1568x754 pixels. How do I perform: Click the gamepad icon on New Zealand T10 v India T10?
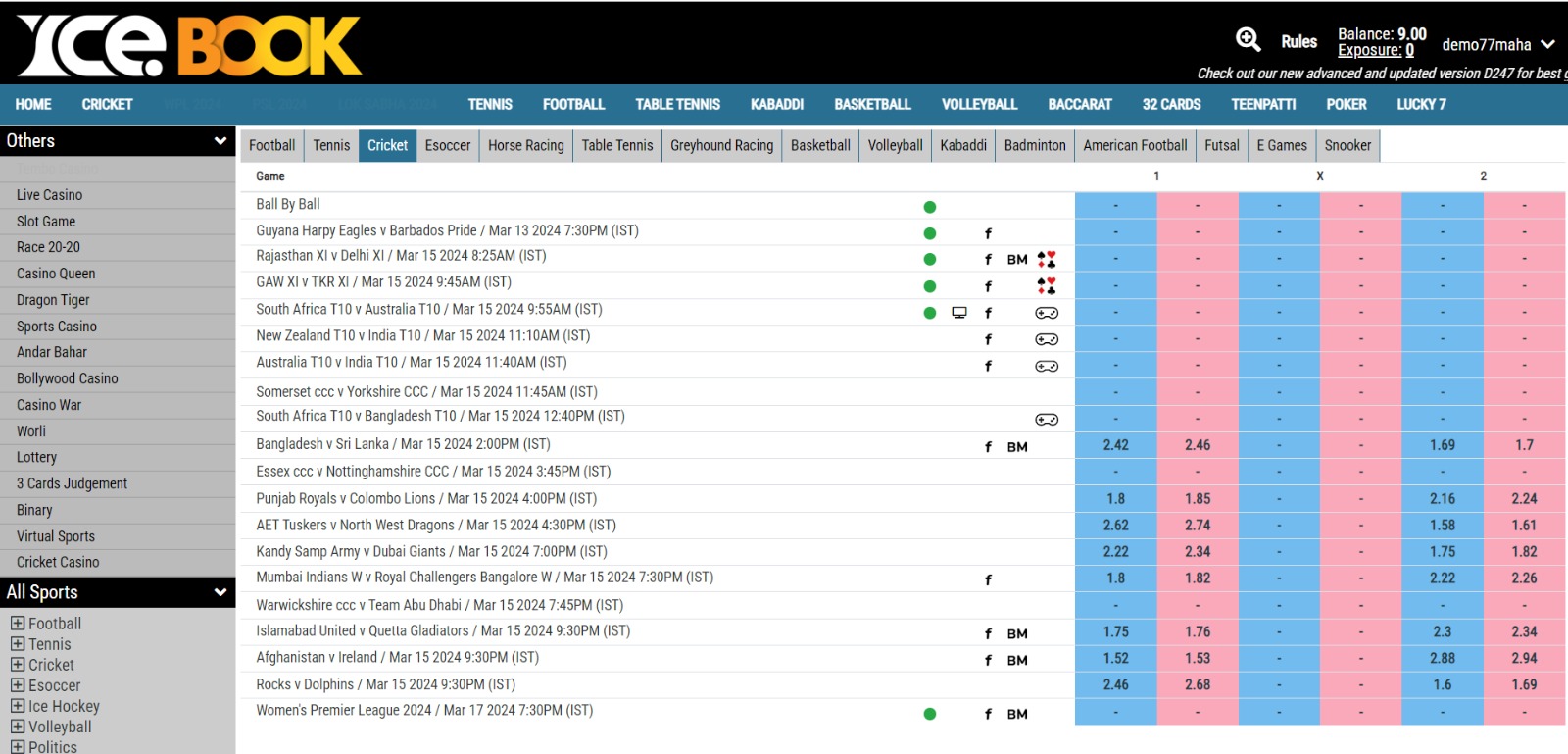tap(1047, 339)
